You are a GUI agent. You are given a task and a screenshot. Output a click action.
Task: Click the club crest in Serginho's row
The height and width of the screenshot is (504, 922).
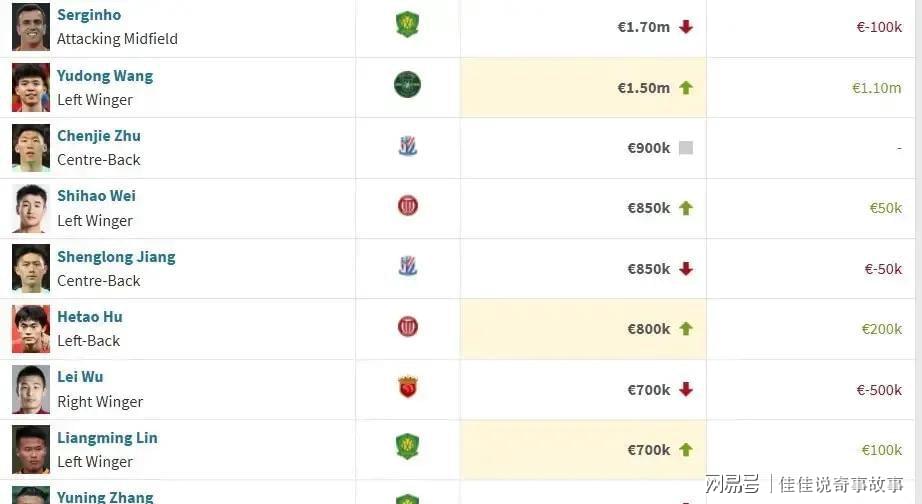(407, 25)
